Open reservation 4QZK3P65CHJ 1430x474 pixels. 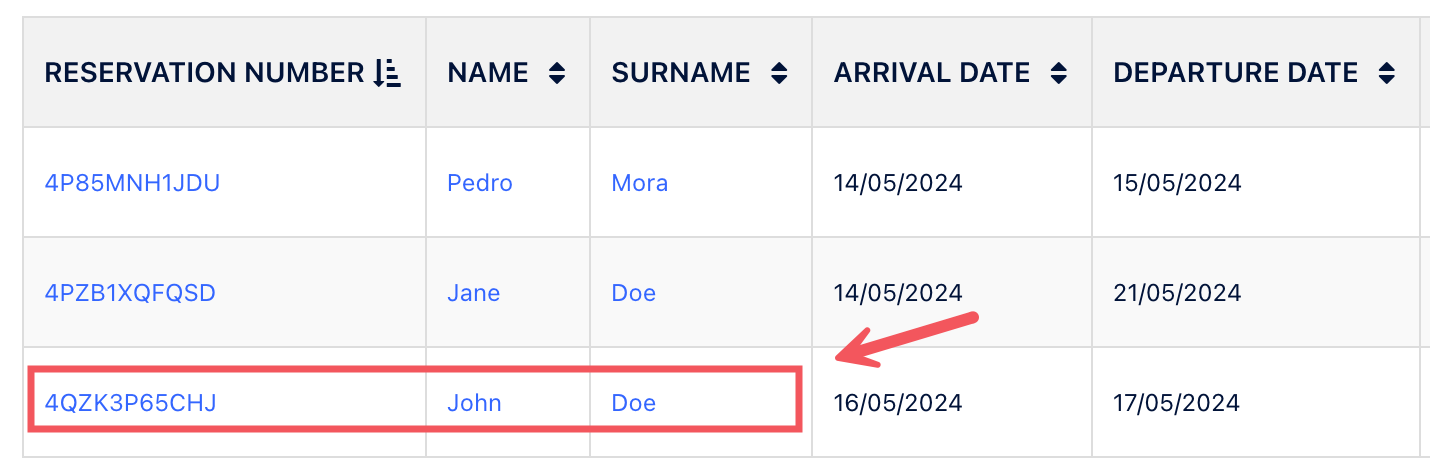130,403
